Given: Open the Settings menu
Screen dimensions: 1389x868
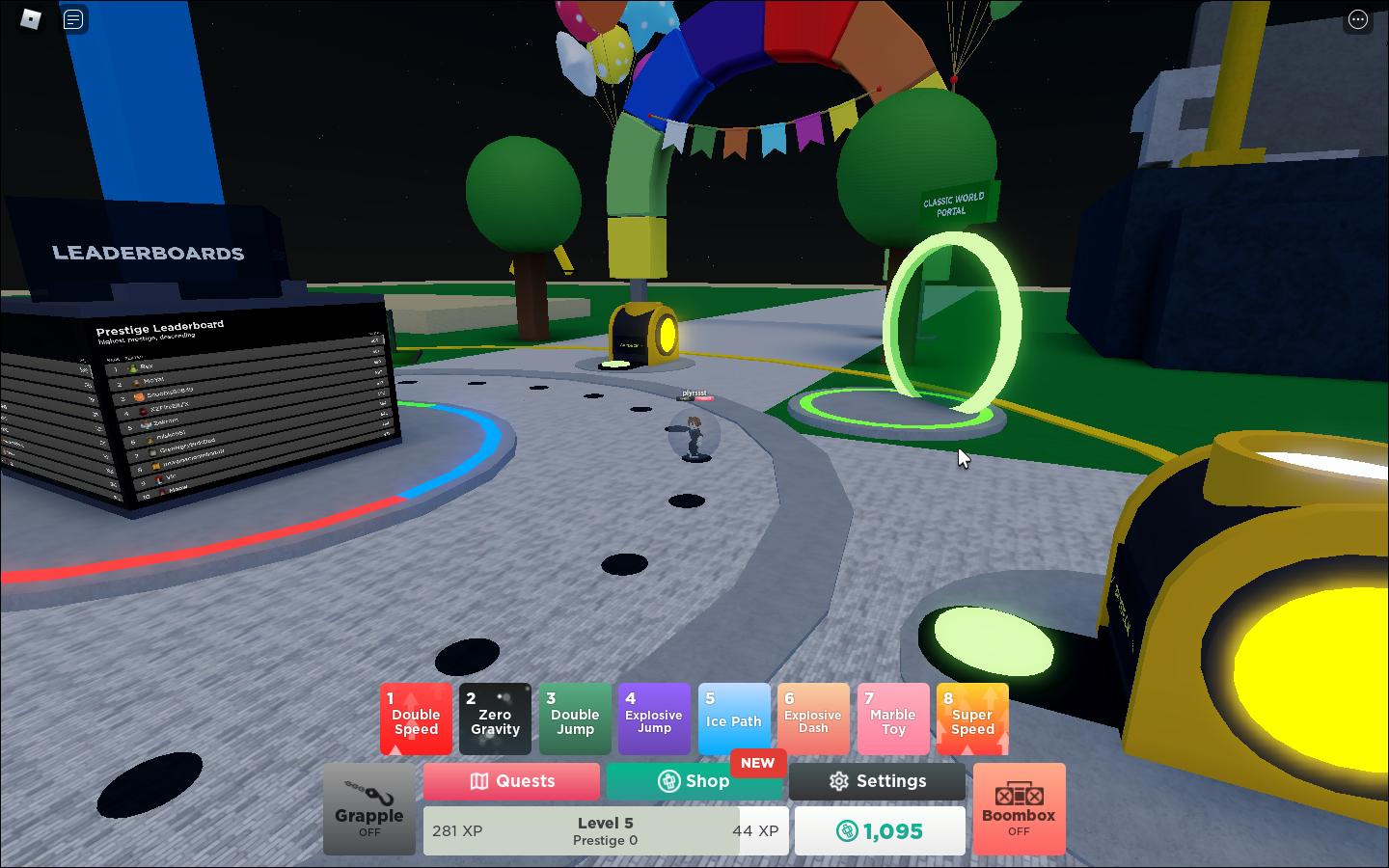Looking at the screenshot, I should [877, 781].
